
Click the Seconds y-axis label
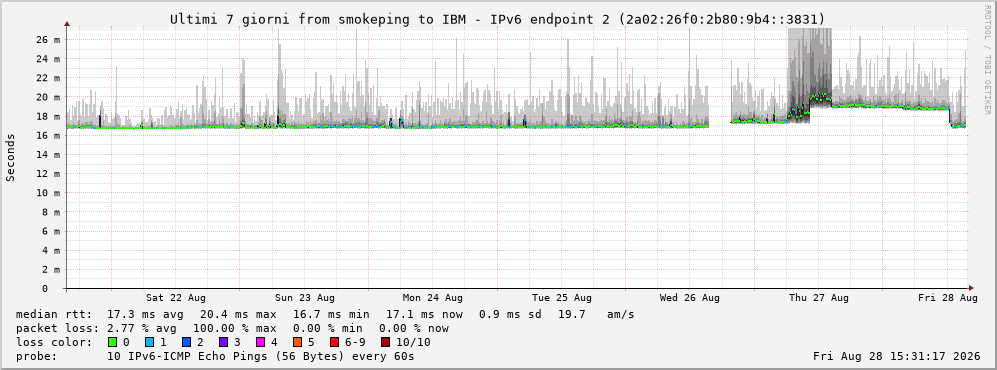coord(11,157)
